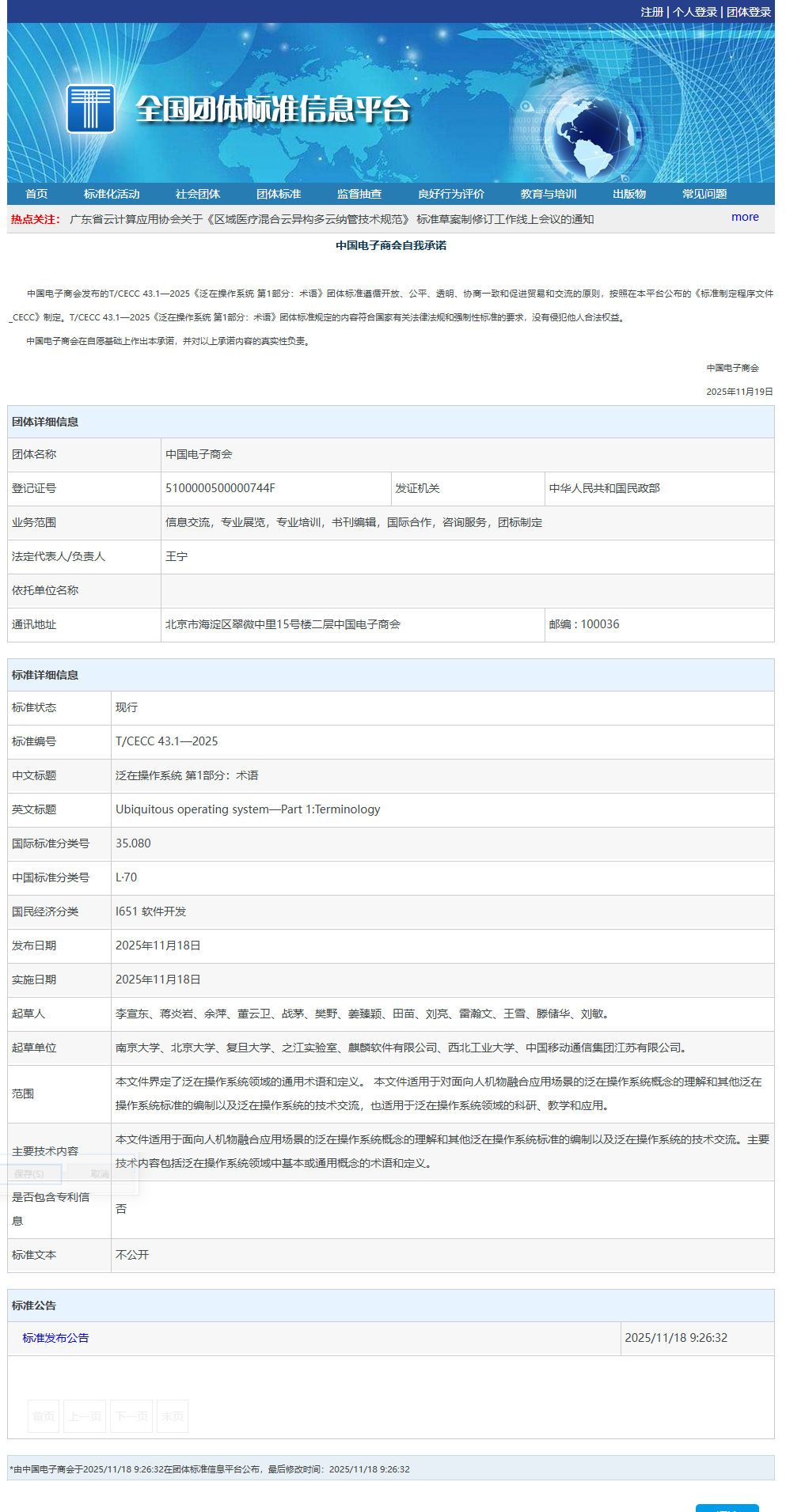The image size is (786, 1512).
Task: Click the more link in hot news bar
Action: pyautogui.click(x=745, y=217)
